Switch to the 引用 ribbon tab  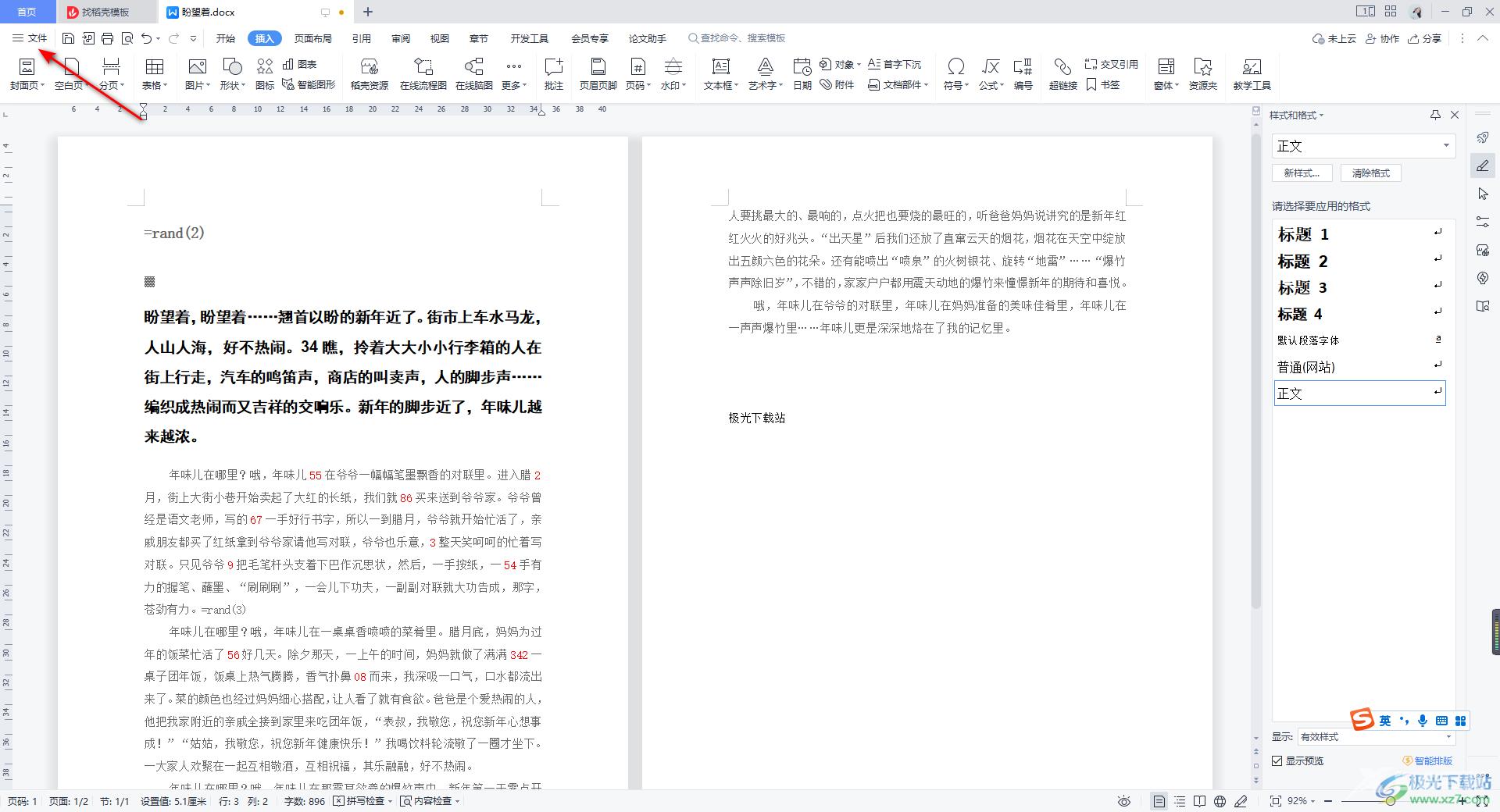click(361, 38)
